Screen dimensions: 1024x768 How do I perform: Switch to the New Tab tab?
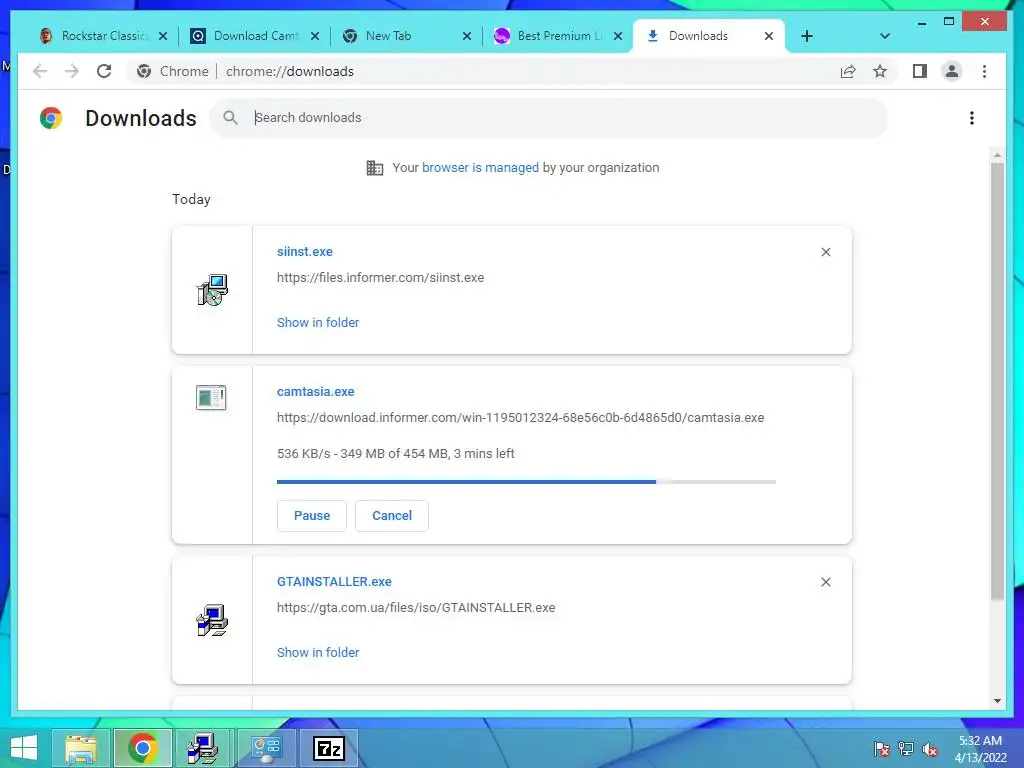405,36
